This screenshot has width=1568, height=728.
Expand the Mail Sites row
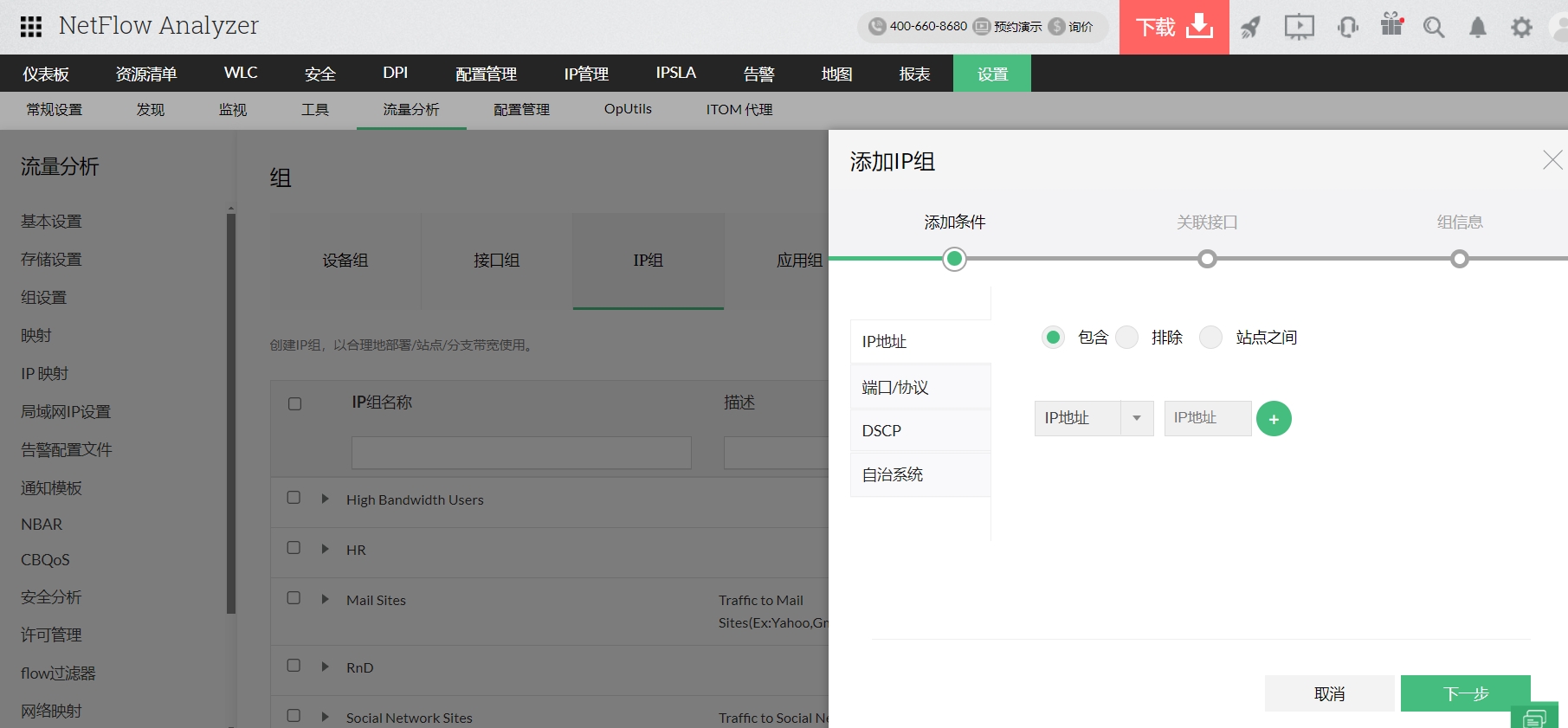325,599
